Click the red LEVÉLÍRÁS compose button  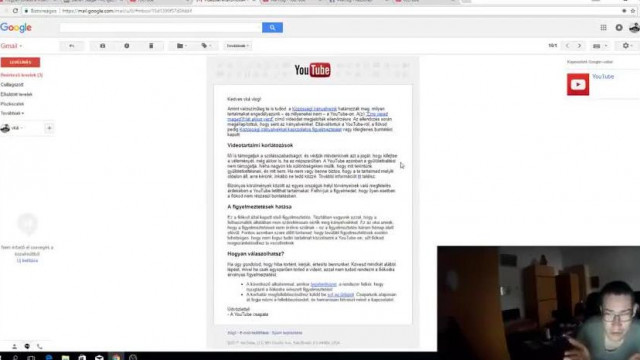(20, 62)
